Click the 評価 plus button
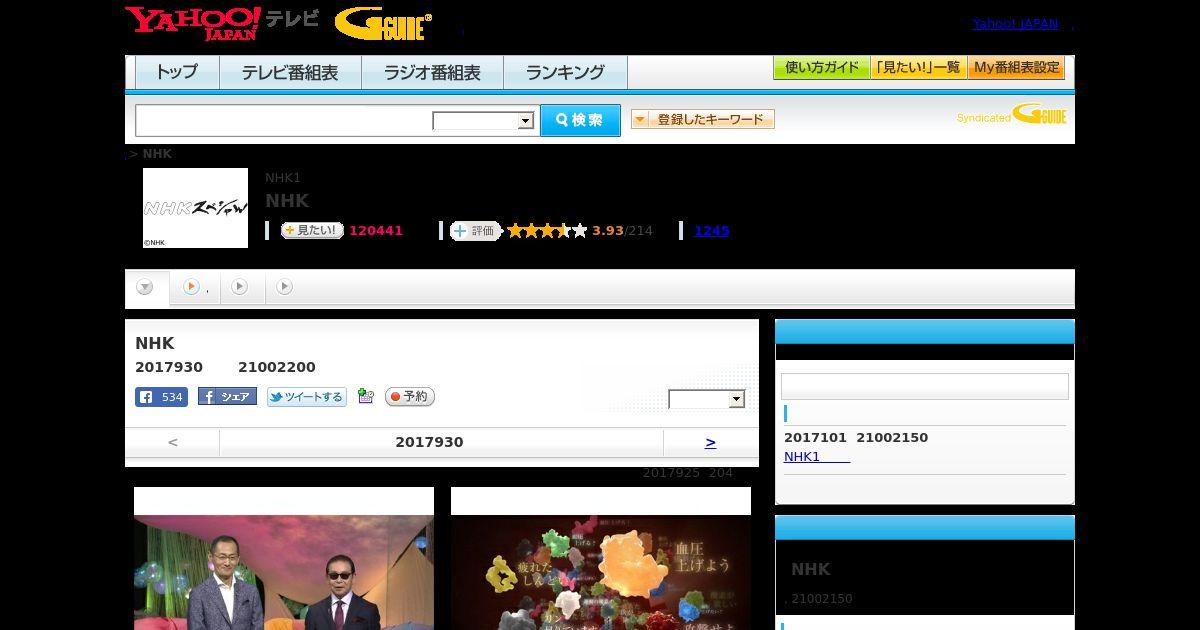 475,231
